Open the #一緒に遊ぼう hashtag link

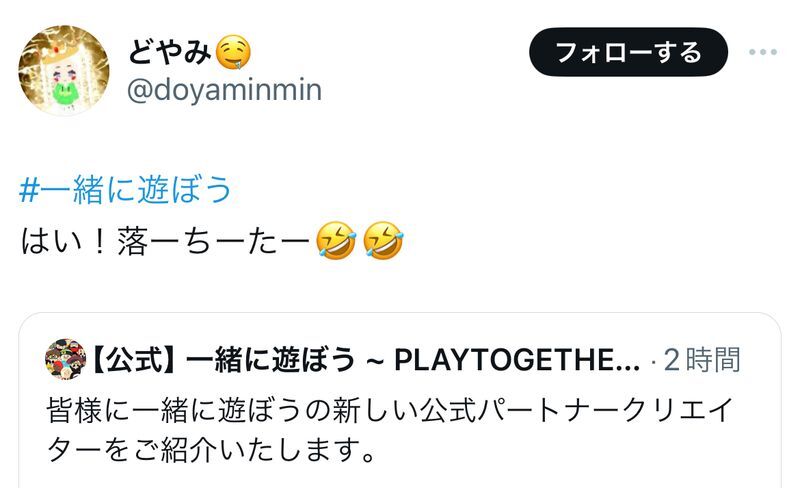(x=125, y=189)
